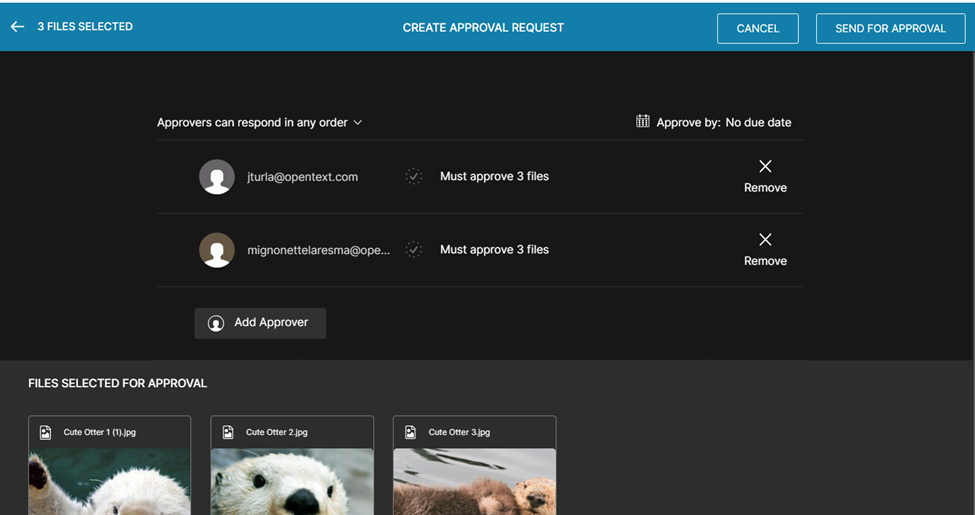
Task: Click SEND FOR APPROVAL button
Action: point(890,29)
